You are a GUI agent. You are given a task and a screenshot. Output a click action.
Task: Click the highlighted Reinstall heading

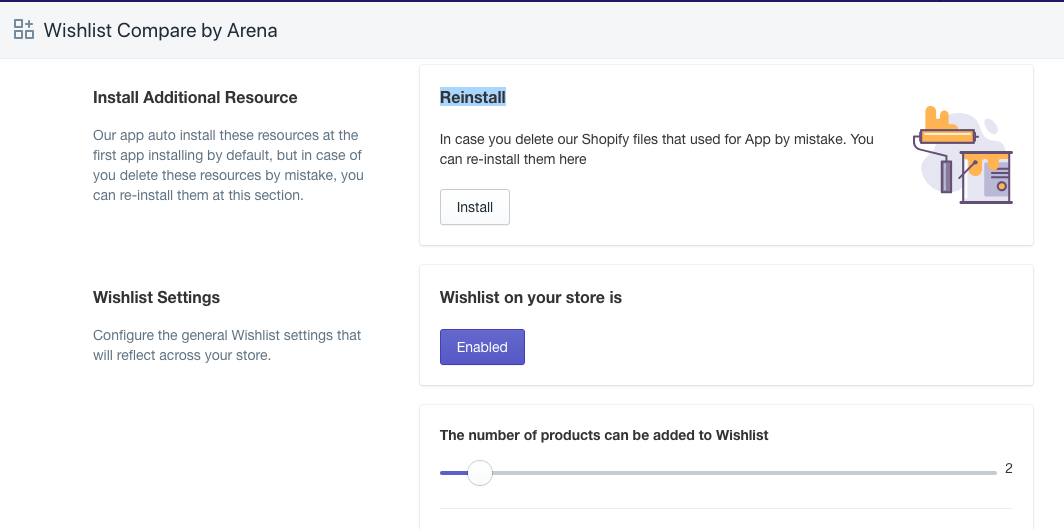pos(473,97)
